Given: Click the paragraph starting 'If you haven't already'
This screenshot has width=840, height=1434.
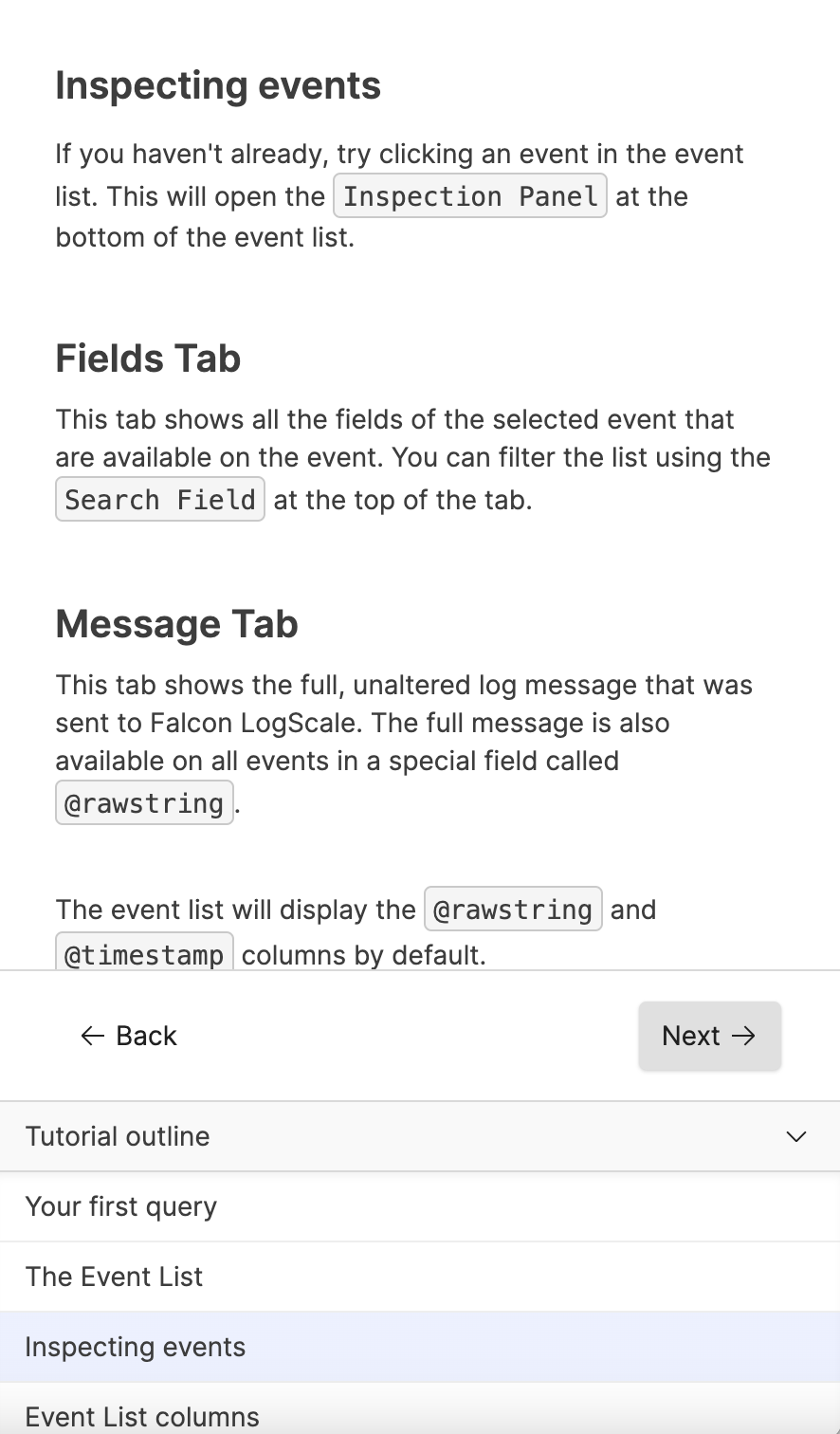Looking at the screenshot, I should pos(399,154).
